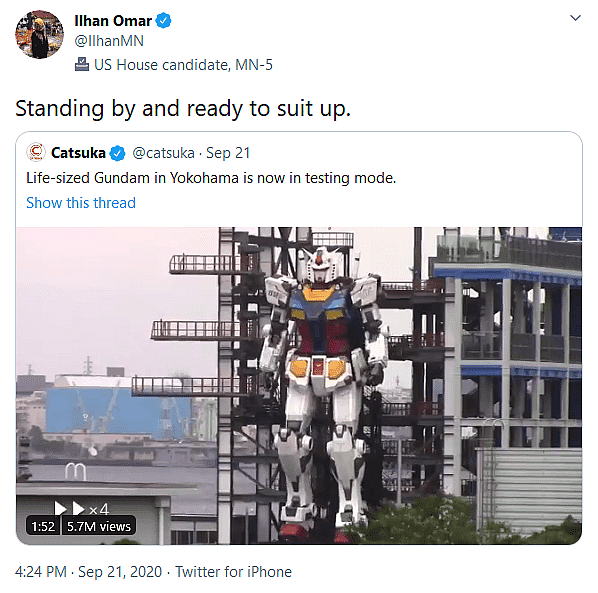Click the Catsuka avatar logo
Image resolution: width=598 pixels, height=593 pixels.
pos(36,152)
